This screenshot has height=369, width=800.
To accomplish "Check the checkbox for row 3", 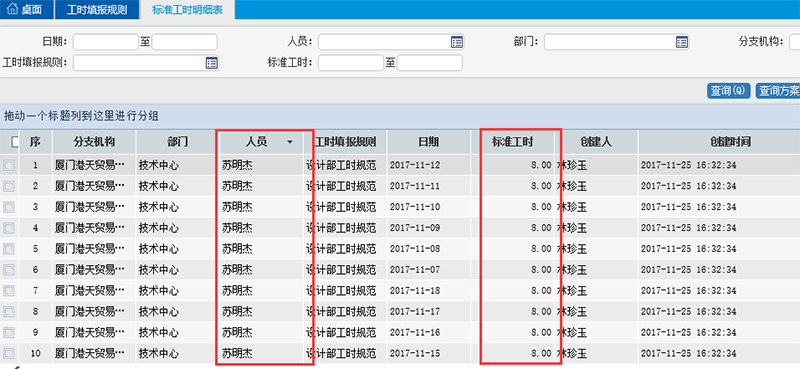I will click(x=9, y=207).
